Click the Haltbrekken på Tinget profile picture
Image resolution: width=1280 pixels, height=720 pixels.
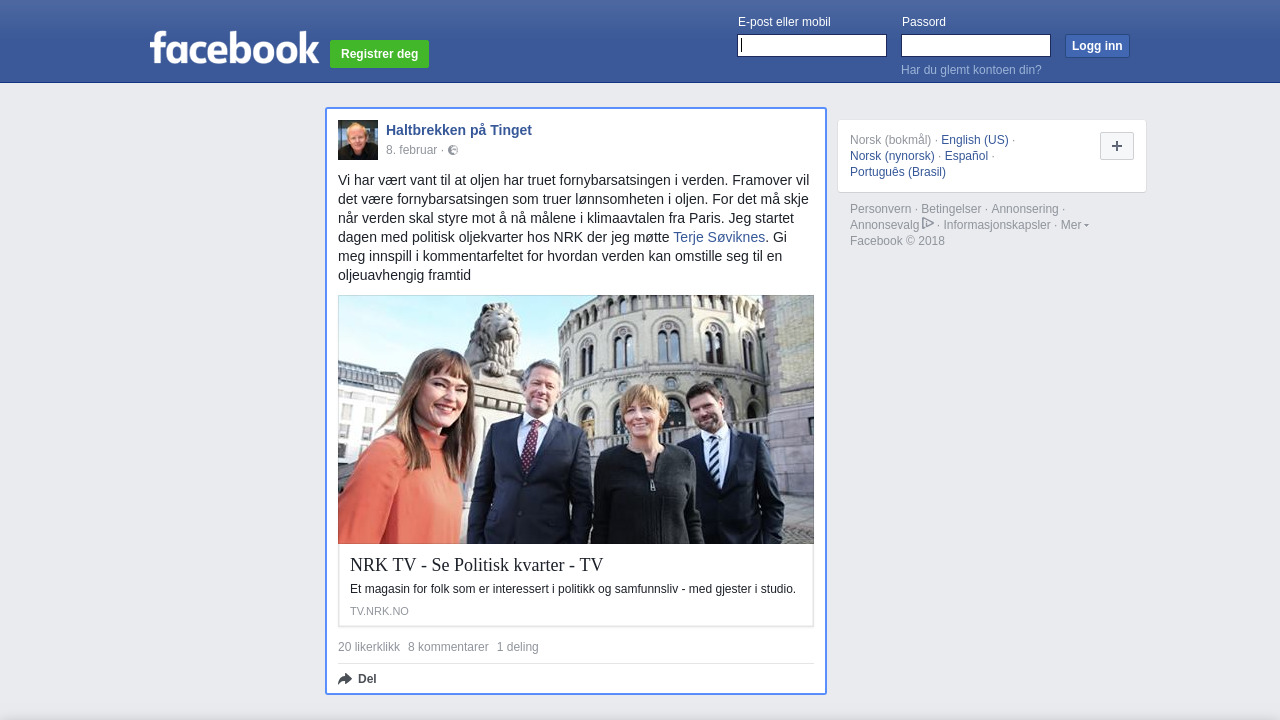358,140
